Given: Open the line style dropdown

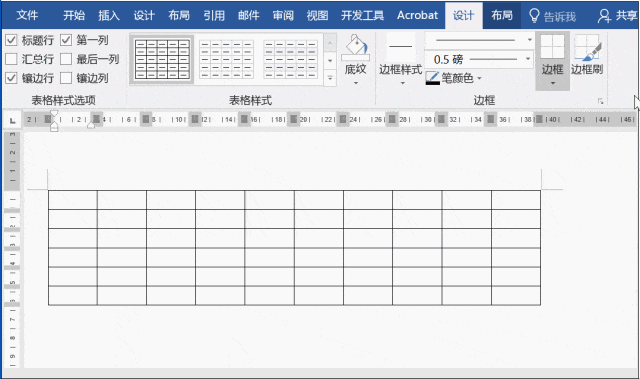Looking at the screenshot, I should pyautogui.click(x=529, y=40).
